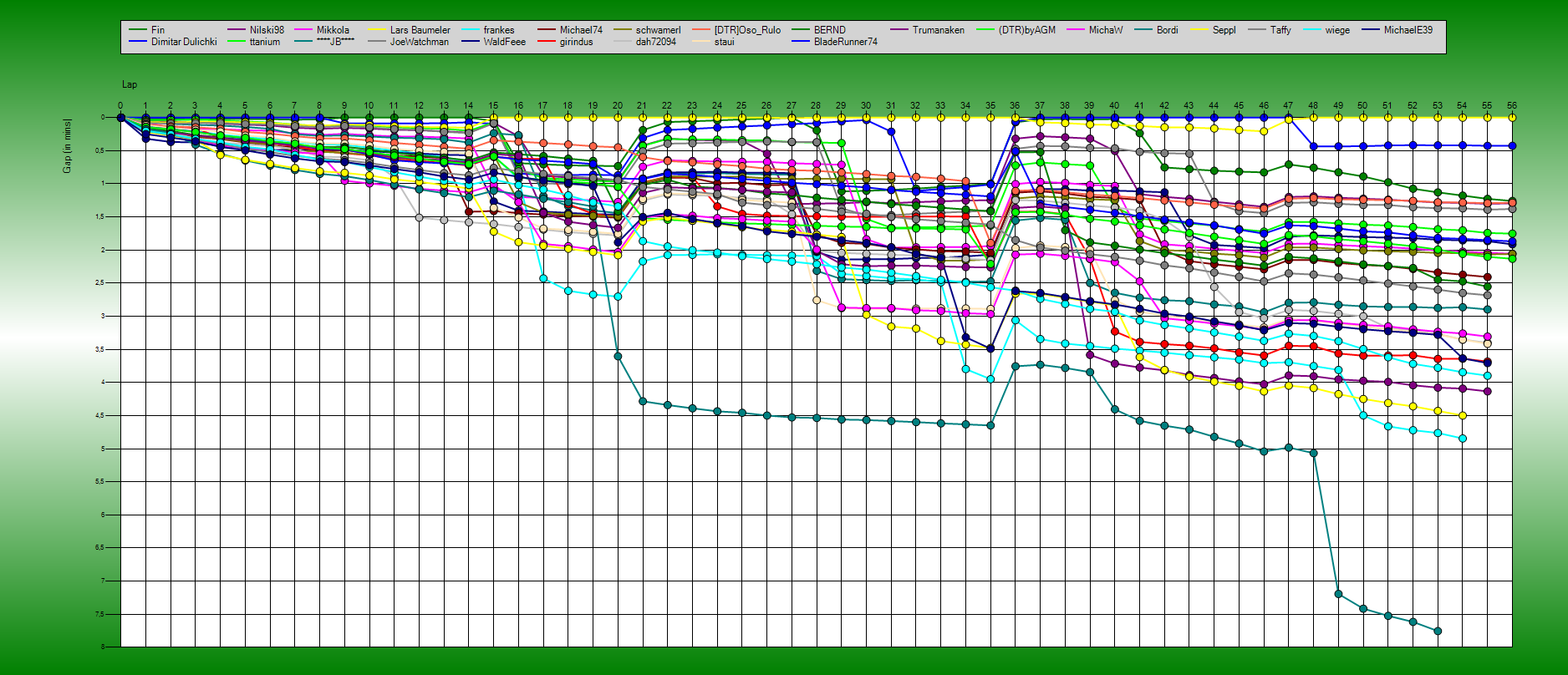Click the last cyan point at lap 54
Screen dimensions: 1568x675
1463,439
